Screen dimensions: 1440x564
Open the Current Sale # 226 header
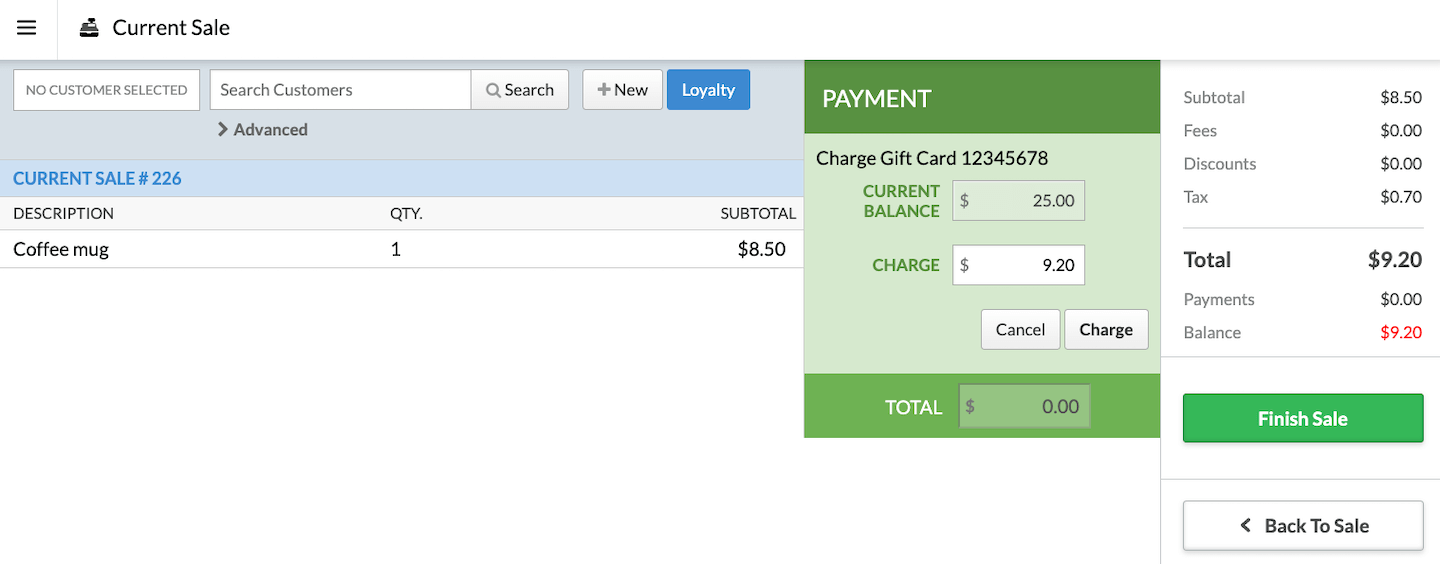click(x=97, y=179)
